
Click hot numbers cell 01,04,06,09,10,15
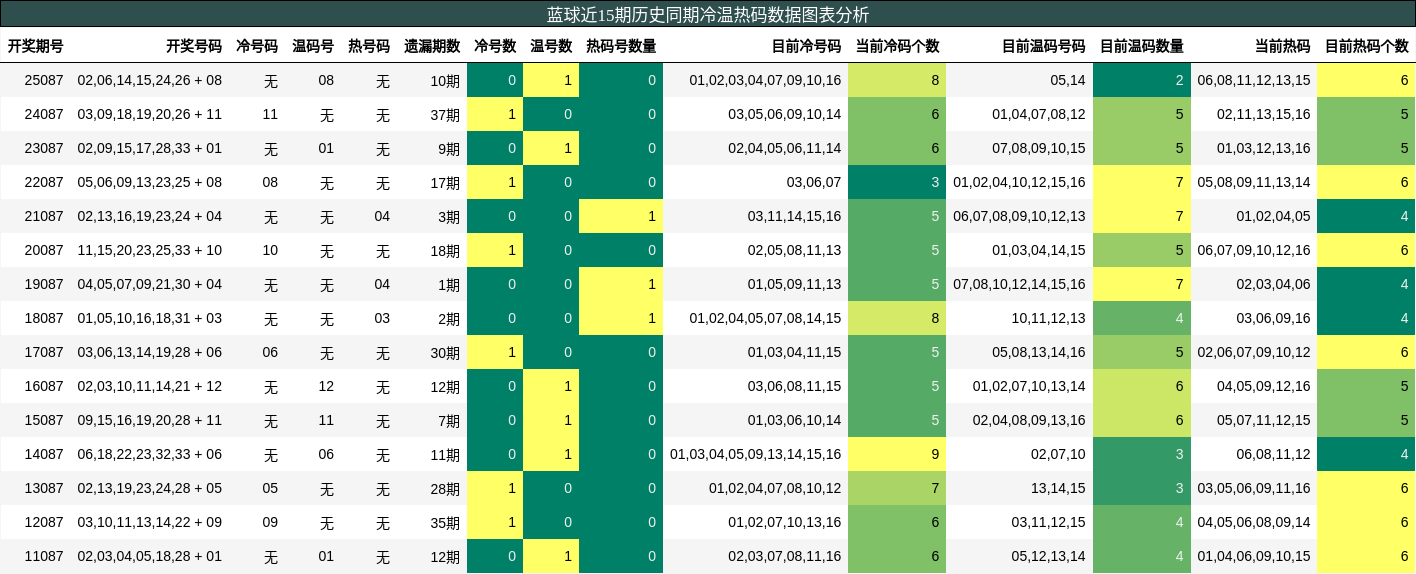click(x=1254, y=556)
